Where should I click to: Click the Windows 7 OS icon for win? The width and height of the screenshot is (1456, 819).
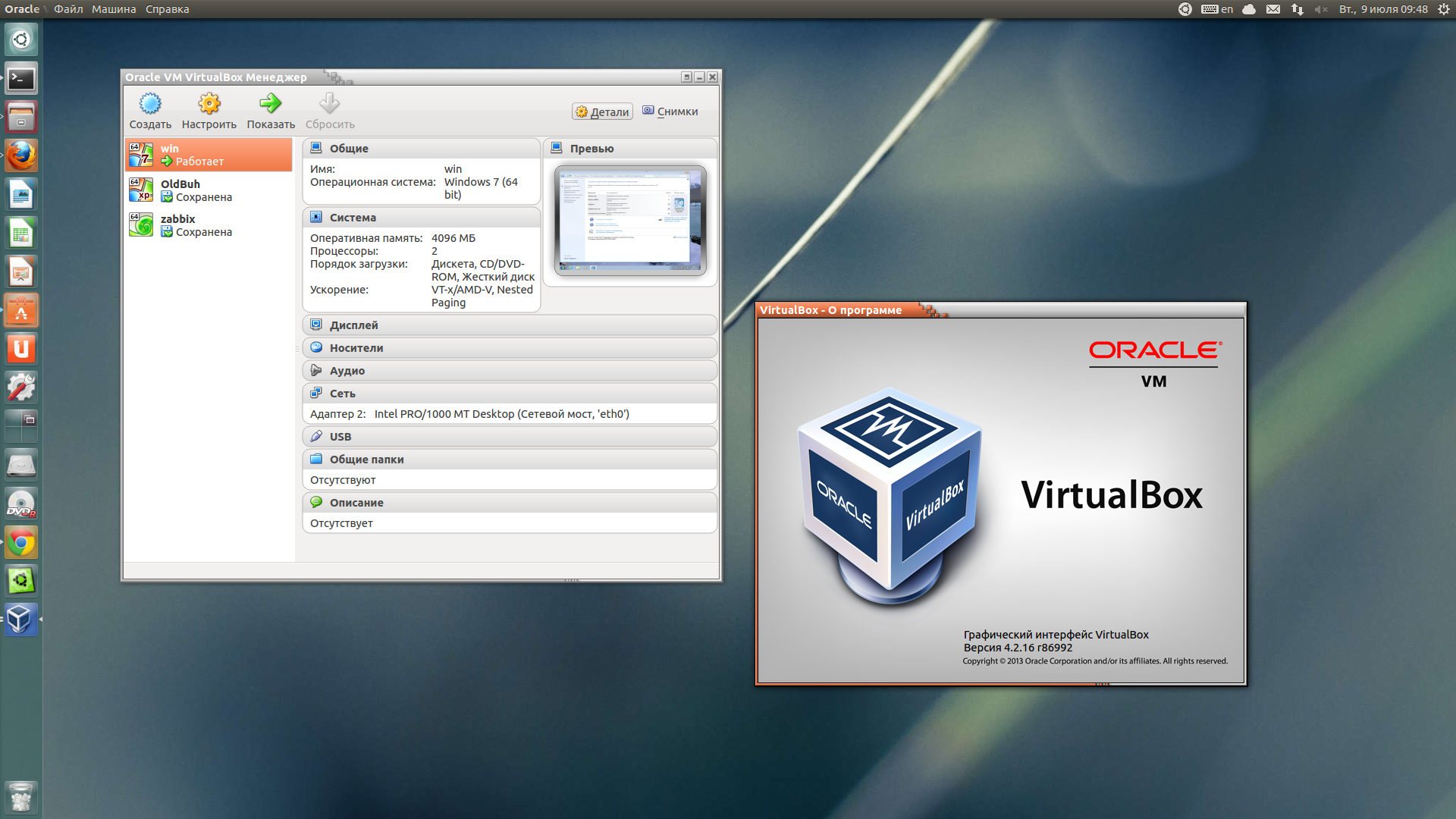click(141, 155)
